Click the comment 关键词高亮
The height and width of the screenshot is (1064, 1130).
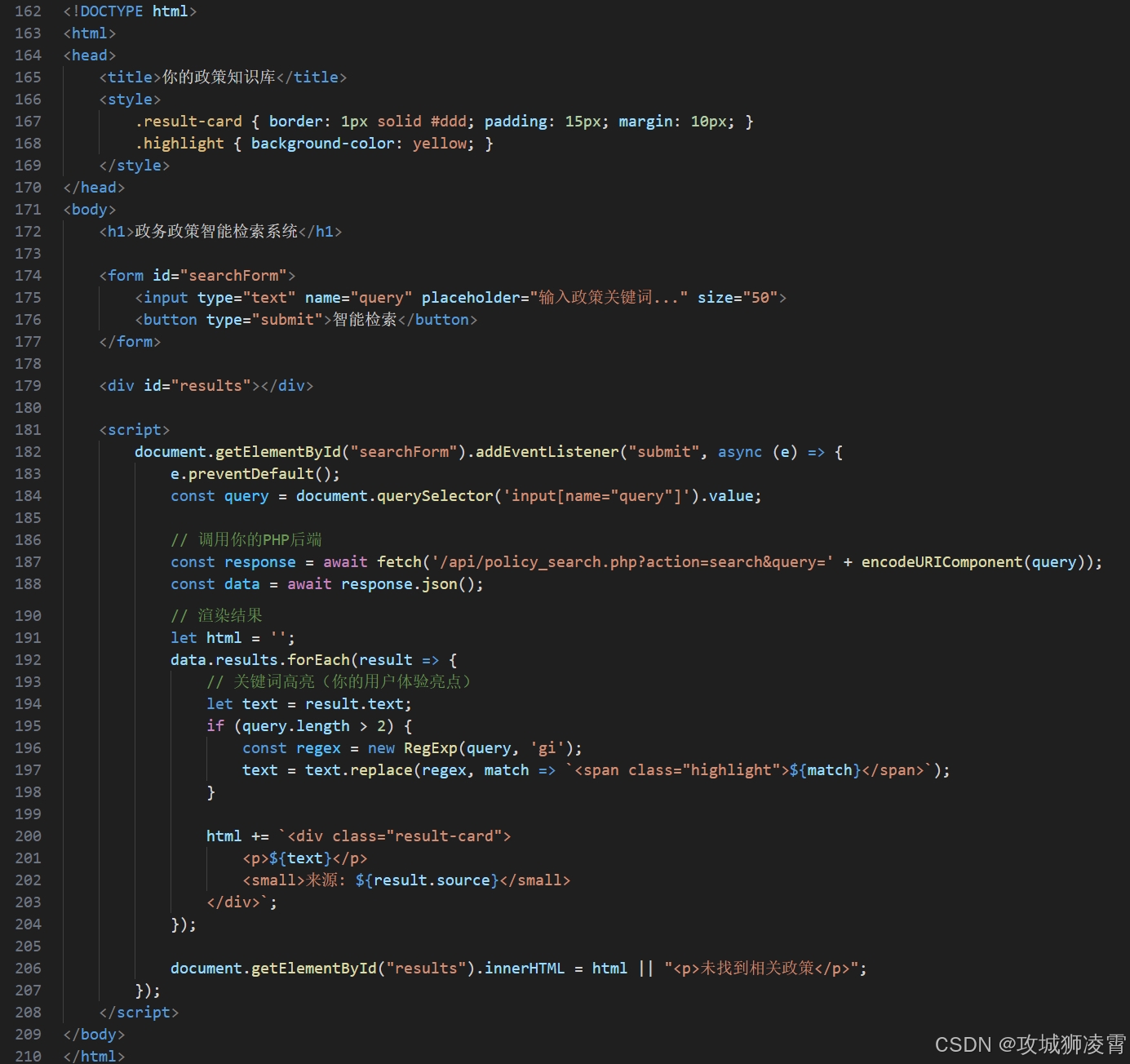click(340, 682)
